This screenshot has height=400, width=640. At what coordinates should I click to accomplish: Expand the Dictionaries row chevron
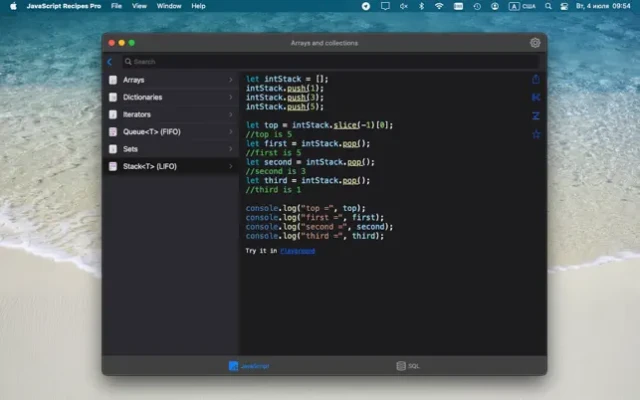coord(231,97)
